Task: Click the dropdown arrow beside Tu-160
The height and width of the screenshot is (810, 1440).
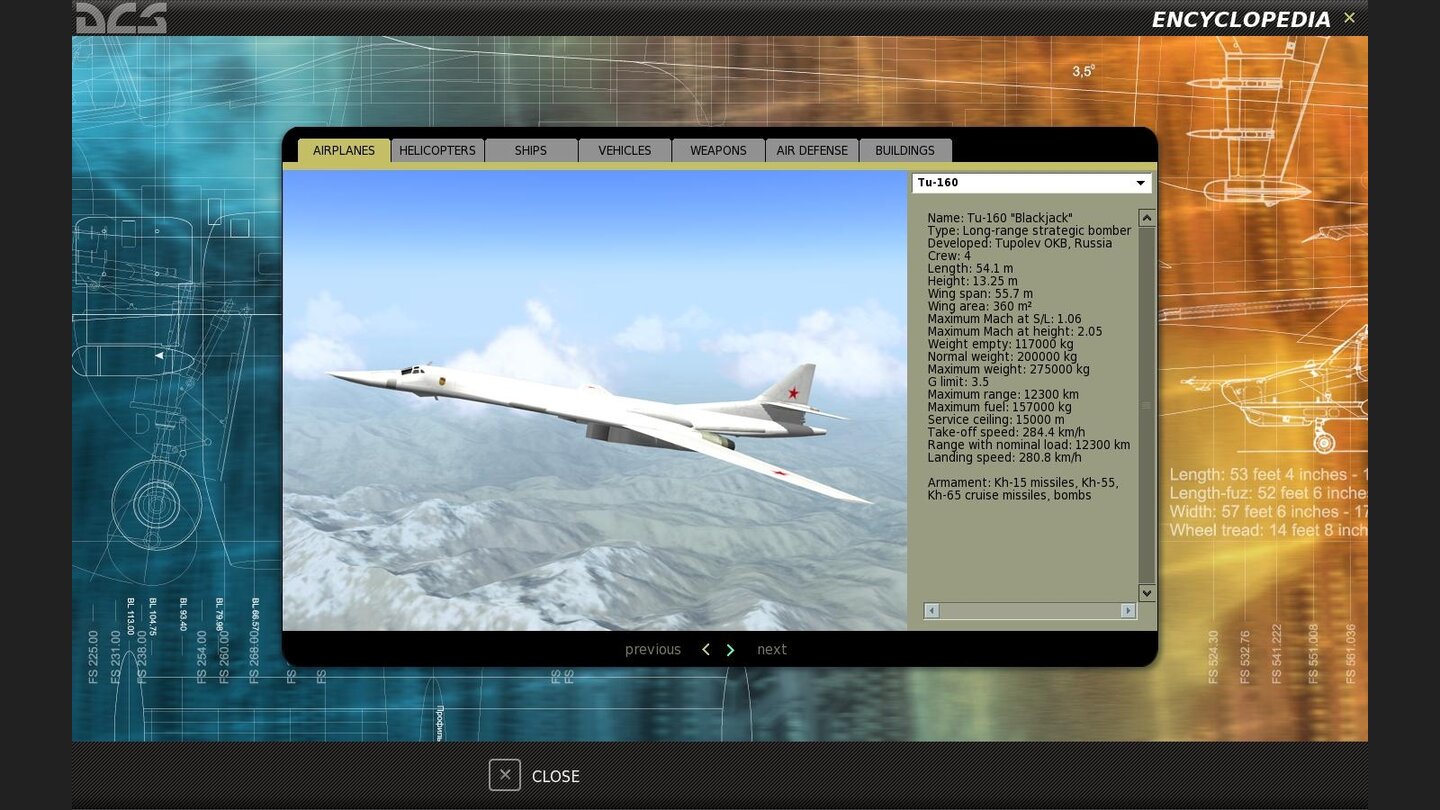Action: (x=1140, y=183)
